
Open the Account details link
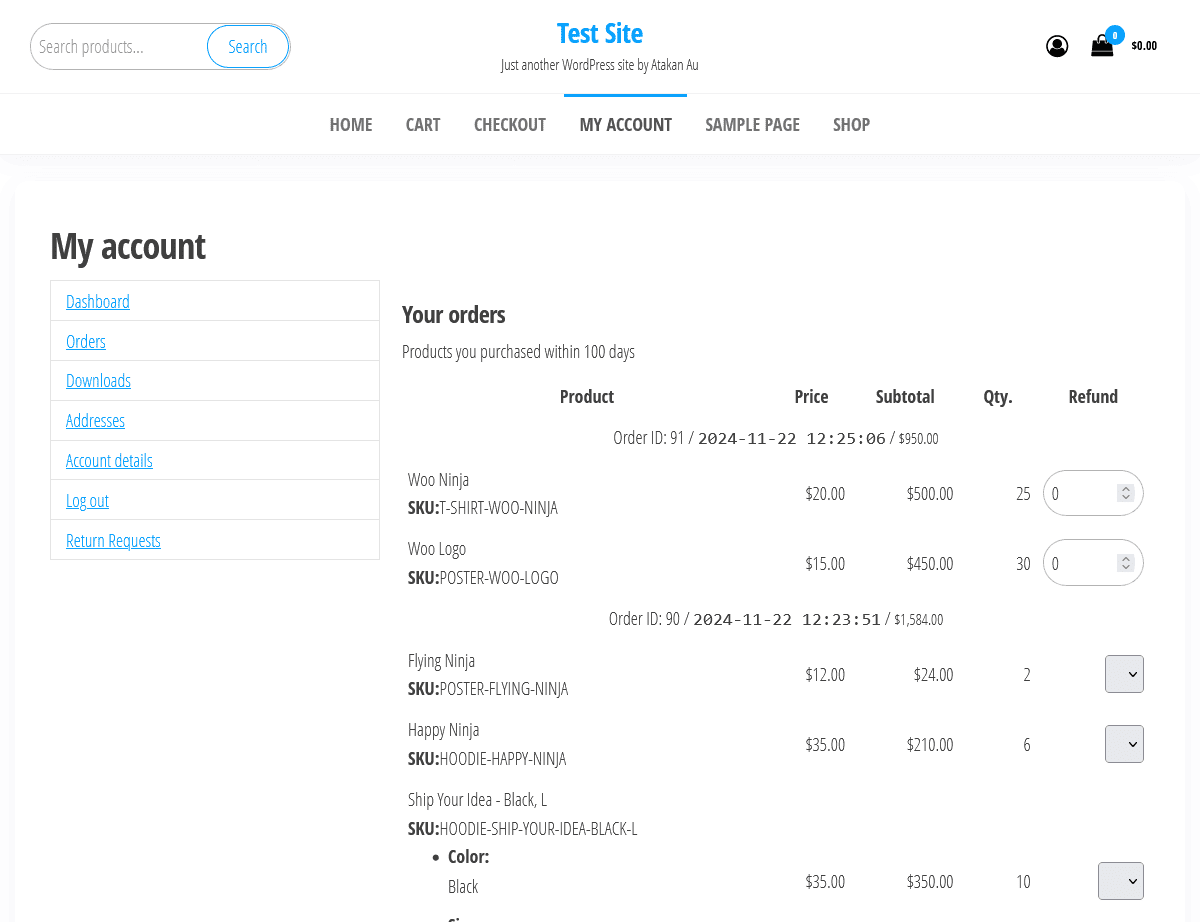coord(109,460)
